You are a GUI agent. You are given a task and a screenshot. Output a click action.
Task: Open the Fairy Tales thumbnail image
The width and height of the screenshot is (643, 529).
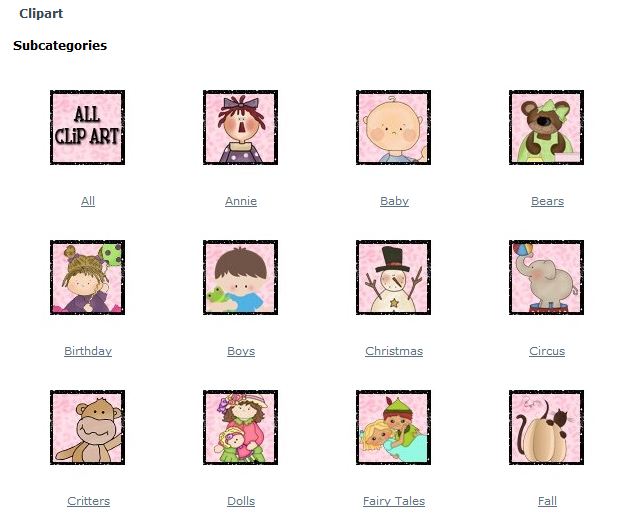(393, 427)
